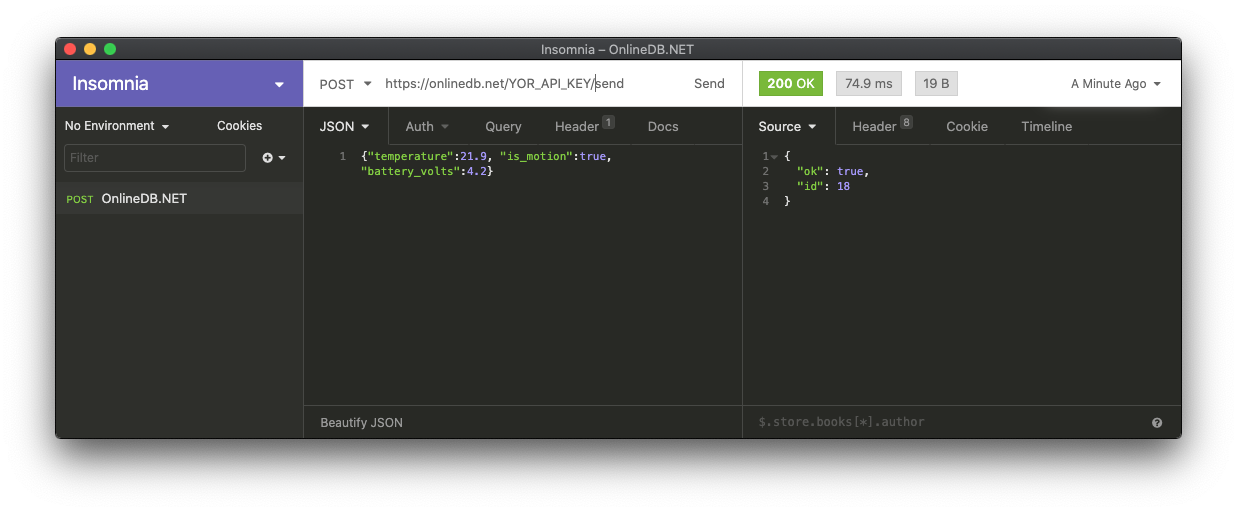This screenshot has width=1237, height=512.
Task: Switch to the response Header tab
Action: 882,126
